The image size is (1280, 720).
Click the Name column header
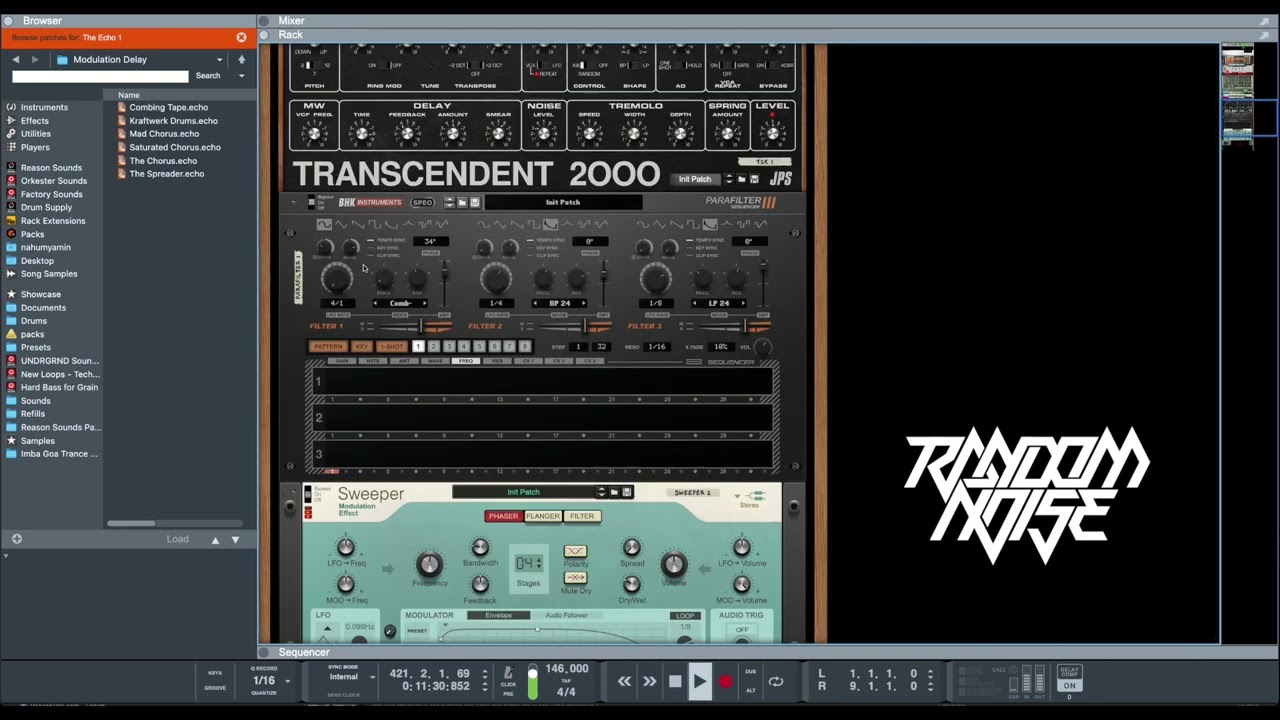point(128,95)
